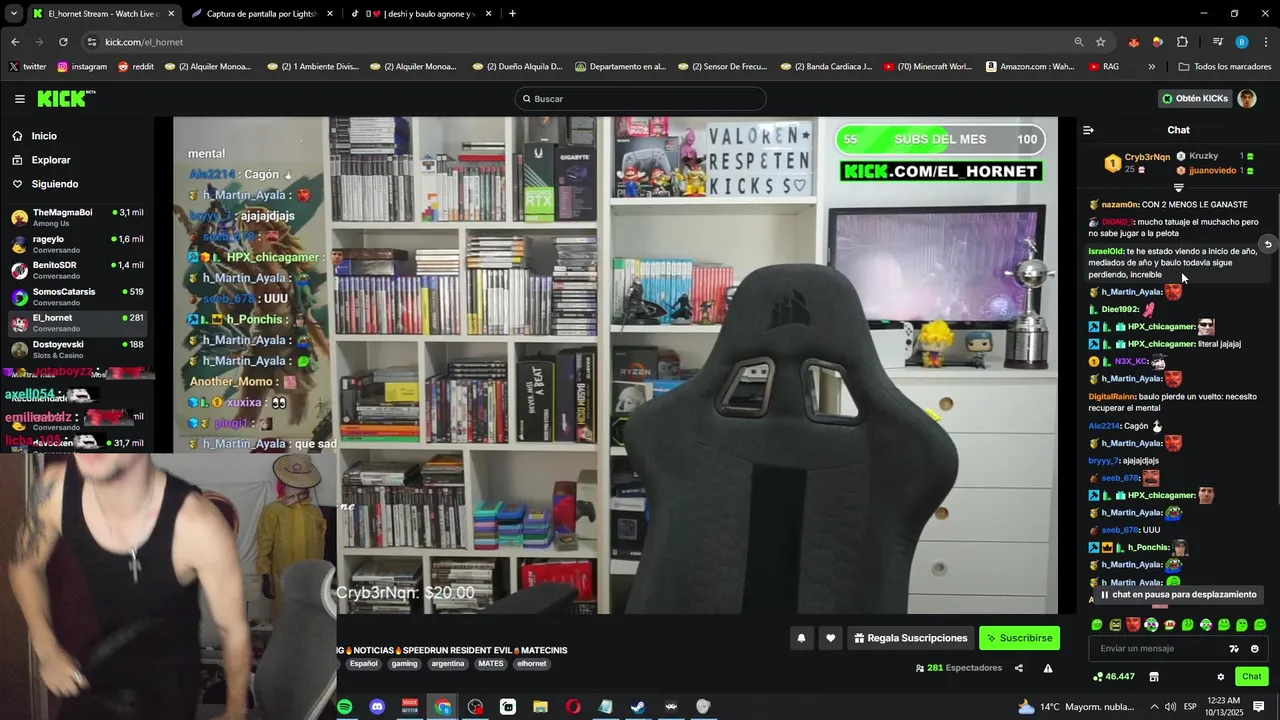The width and height of the screenshot is (1280, 720).
Task: Open Chrome media controls icon
Action: point(1217,42)
